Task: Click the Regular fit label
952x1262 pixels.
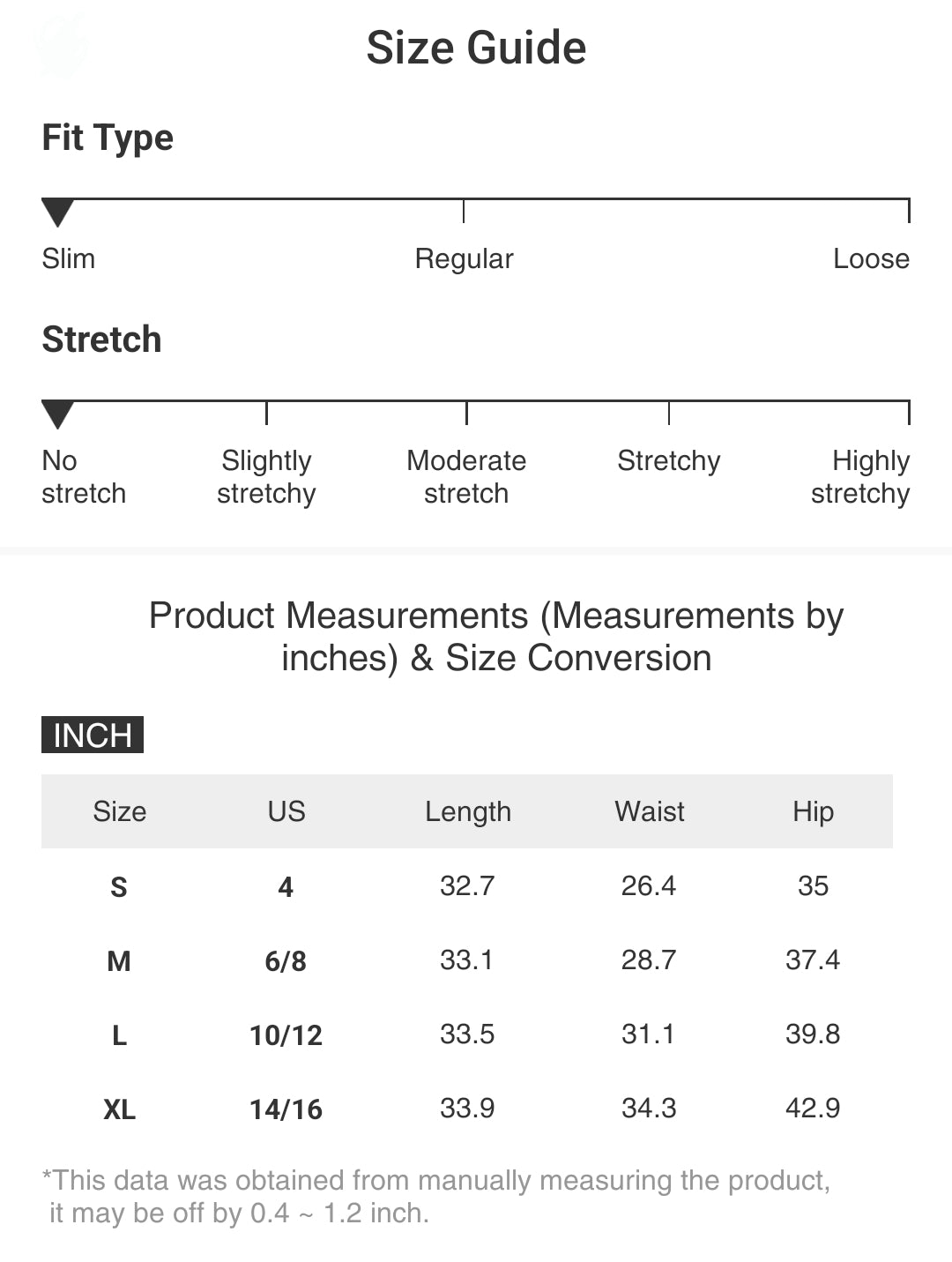Action: [x=464, y=258]
